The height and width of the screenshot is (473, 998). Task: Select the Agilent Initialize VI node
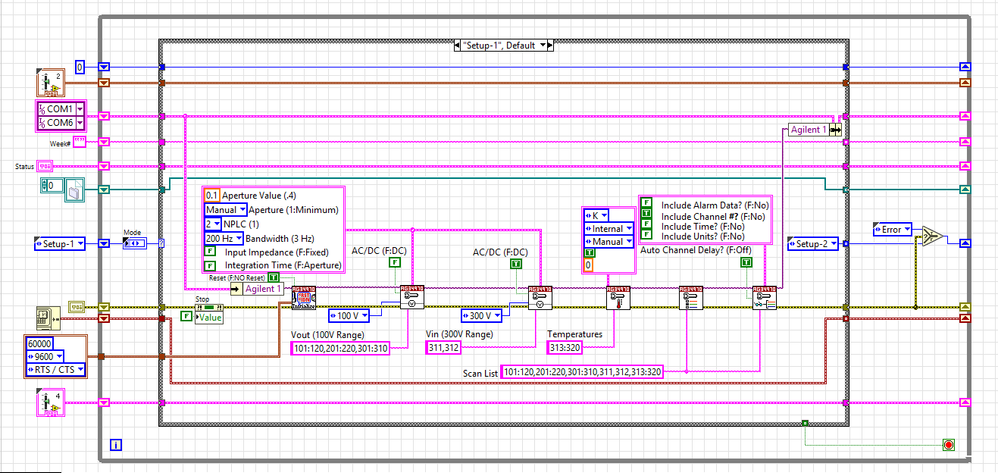(x=303, y=297)
